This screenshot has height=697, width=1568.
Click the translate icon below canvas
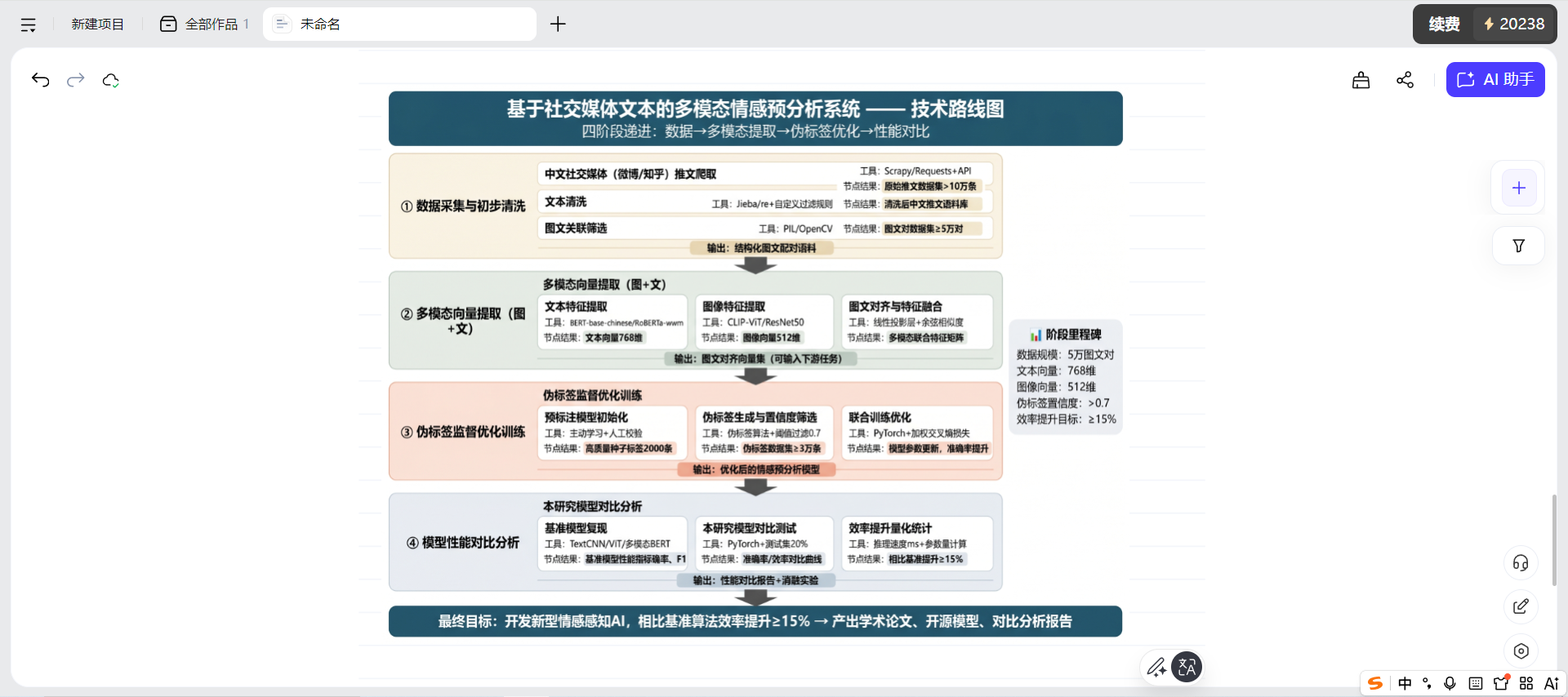coord(1187,668)
